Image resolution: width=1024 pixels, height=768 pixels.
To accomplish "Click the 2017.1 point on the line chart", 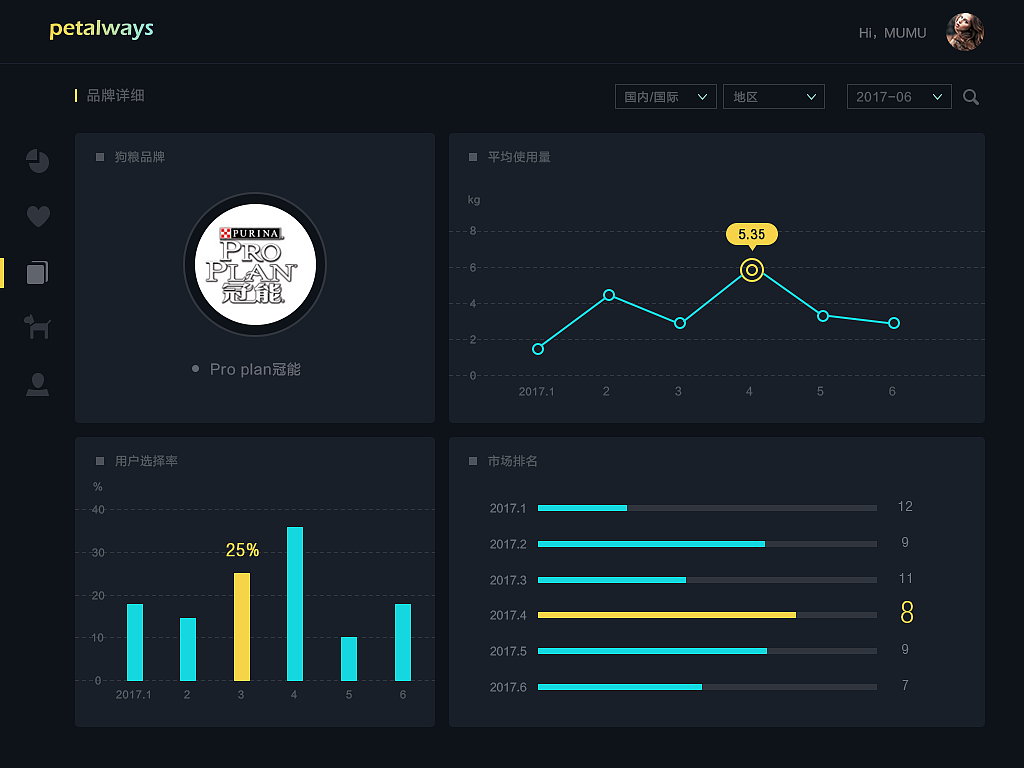I will tap(537, 349).
